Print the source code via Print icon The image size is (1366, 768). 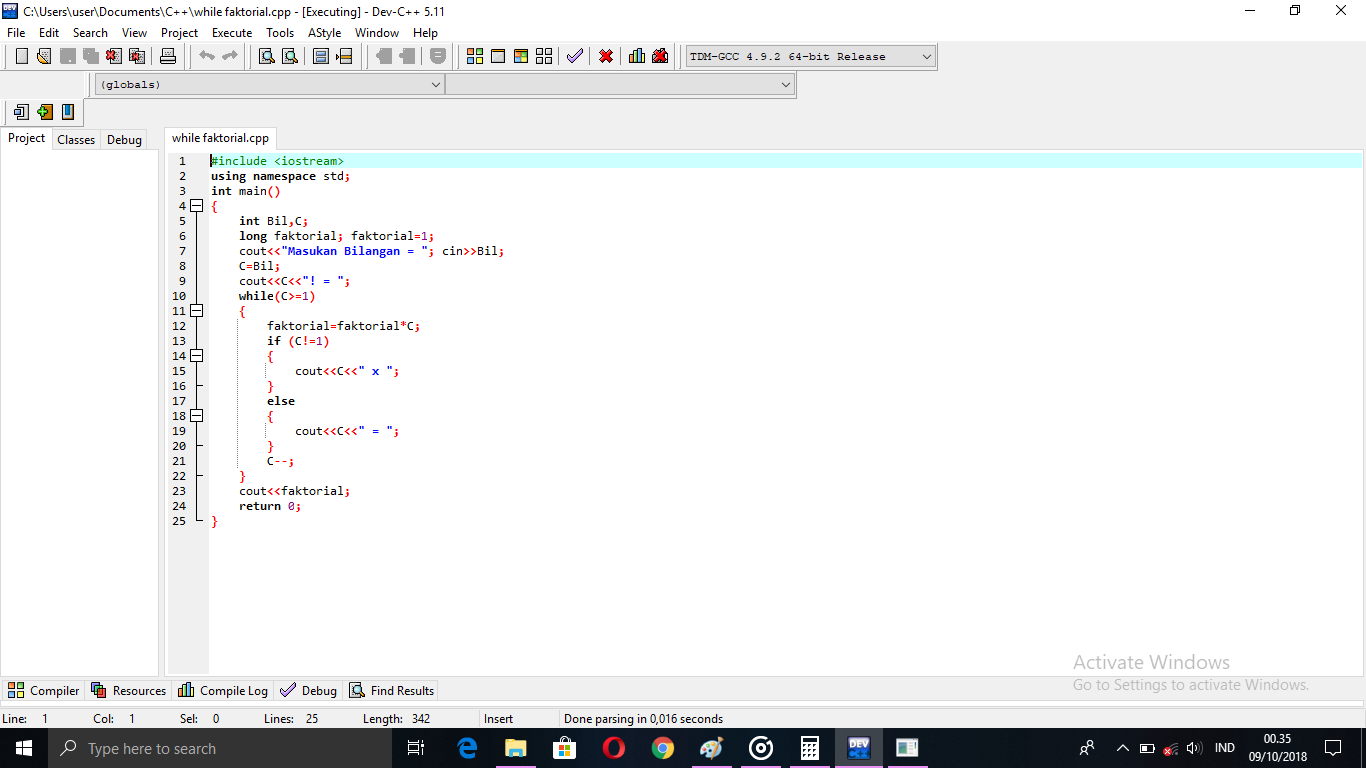(168, 56)
